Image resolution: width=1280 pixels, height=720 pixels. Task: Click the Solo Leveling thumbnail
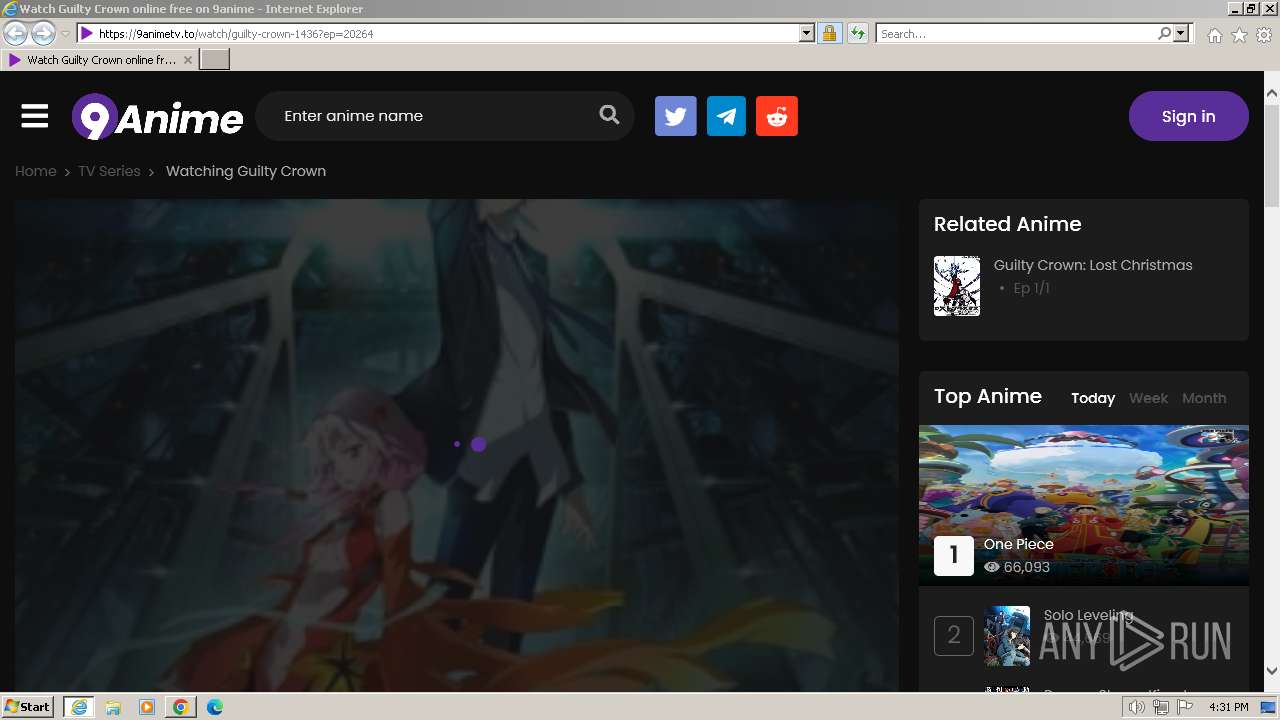pos(1007,636)
